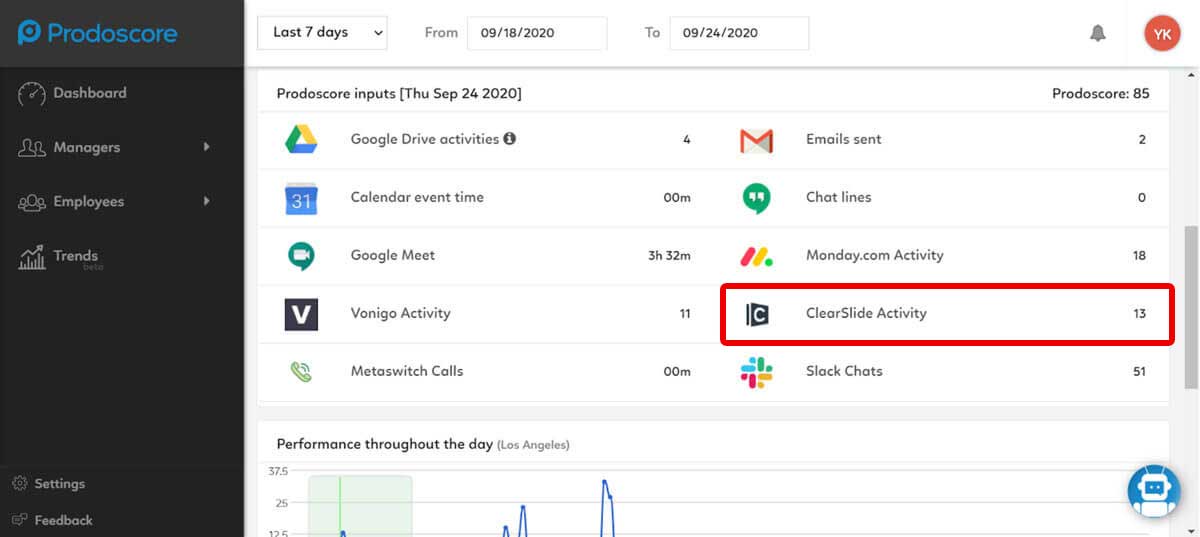Select the Chat lines label
Screen dimensions: 1200x537
click(839, 197)
